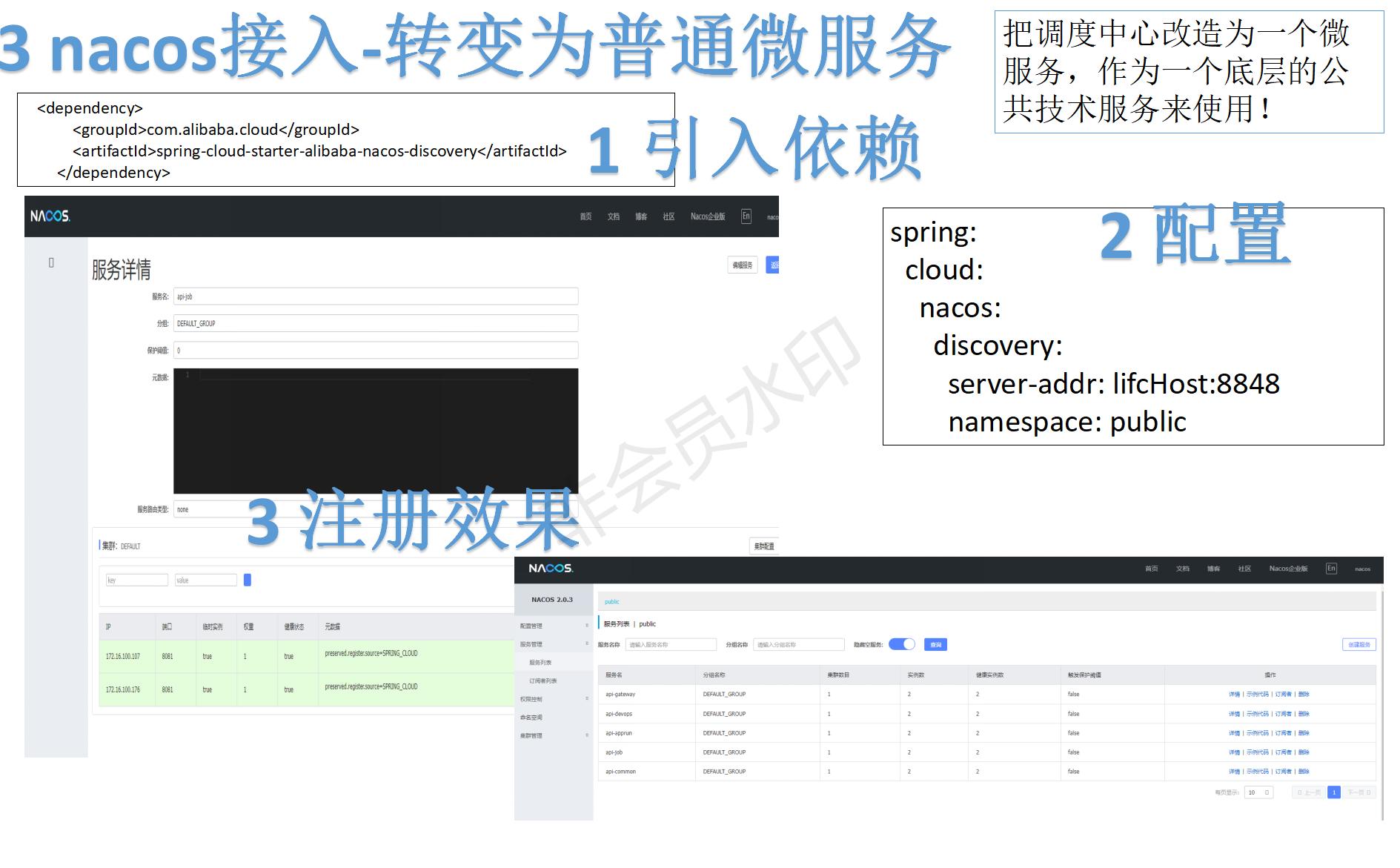Open Nacos企业版 in service detail header
The height and width of the screenshot is (868, 1400).
708,216
